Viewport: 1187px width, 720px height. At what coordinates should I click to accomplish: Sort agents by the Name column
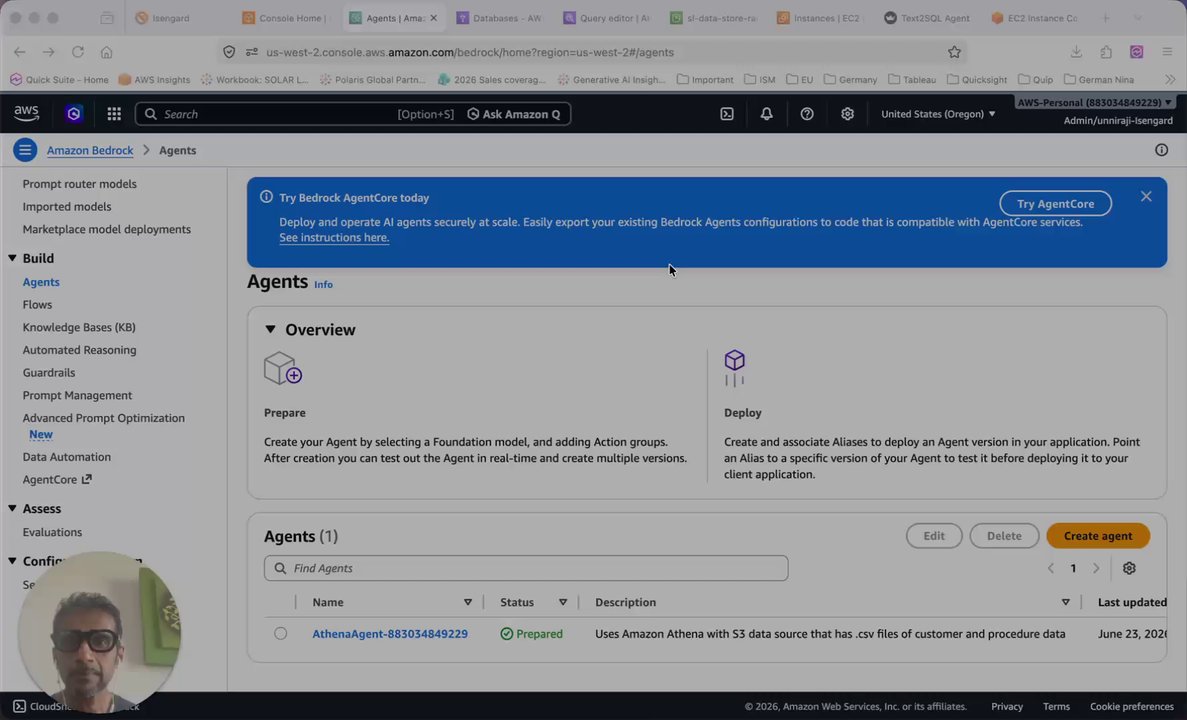coord(468,603)
